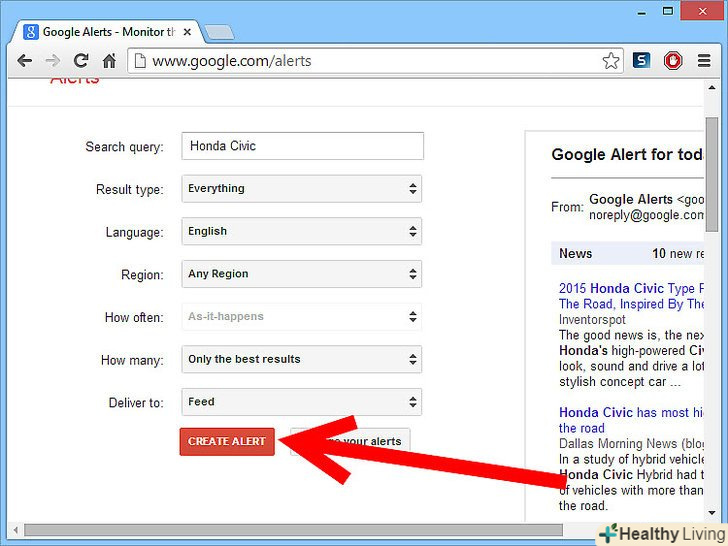Open the blue S extension icon
Image resolution: width=728 pixels, height=546 pixels.
pos(641,60)
